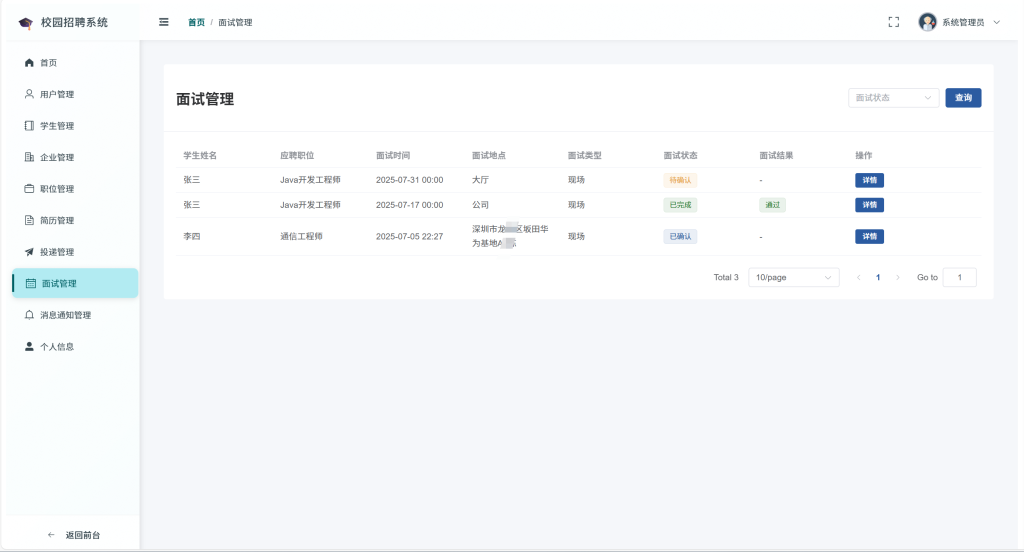Screen dimensions: 1024x552
Task: Open the 面试状态 filter dropdown
Action: coord(893,98)
